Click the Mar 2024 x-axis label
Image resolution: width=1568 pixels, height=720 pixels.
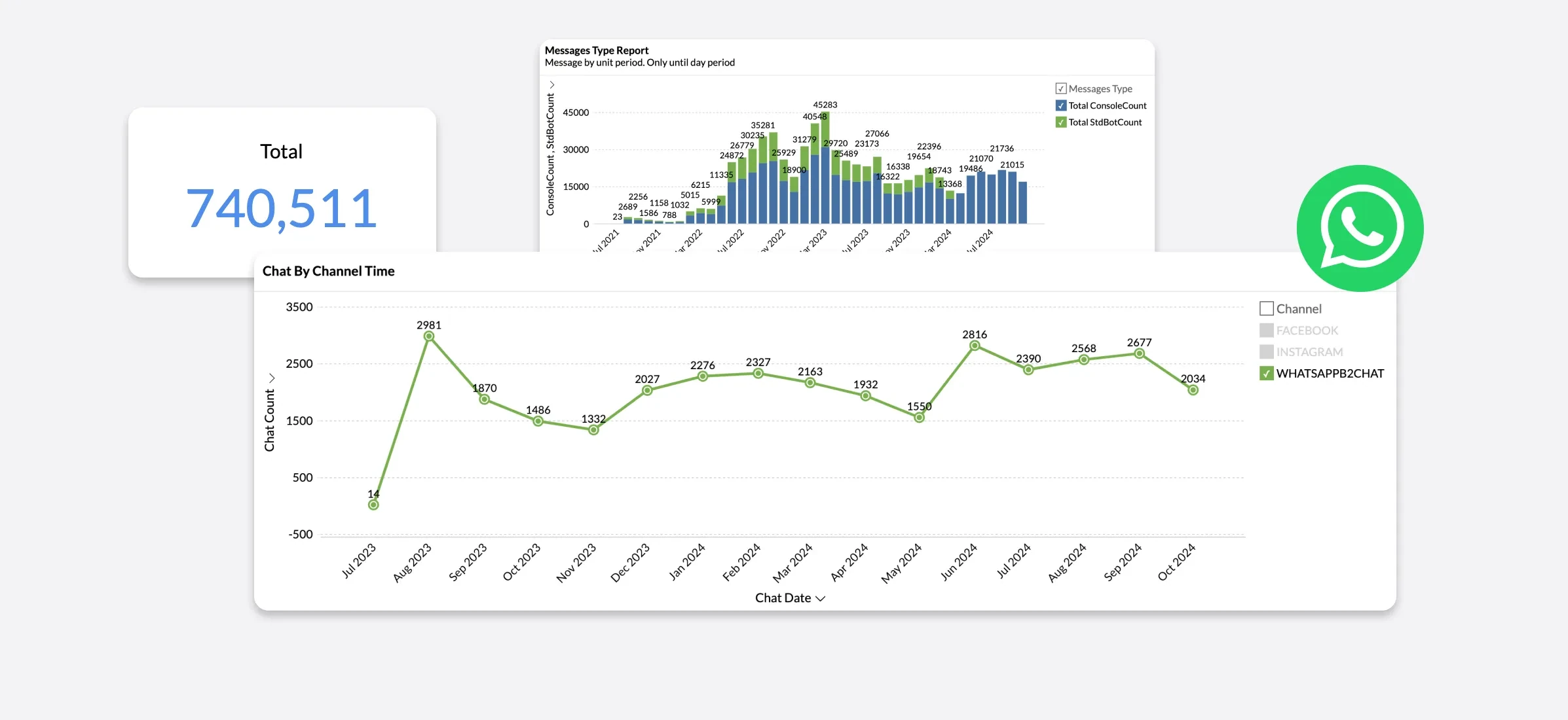click(793, 562)
